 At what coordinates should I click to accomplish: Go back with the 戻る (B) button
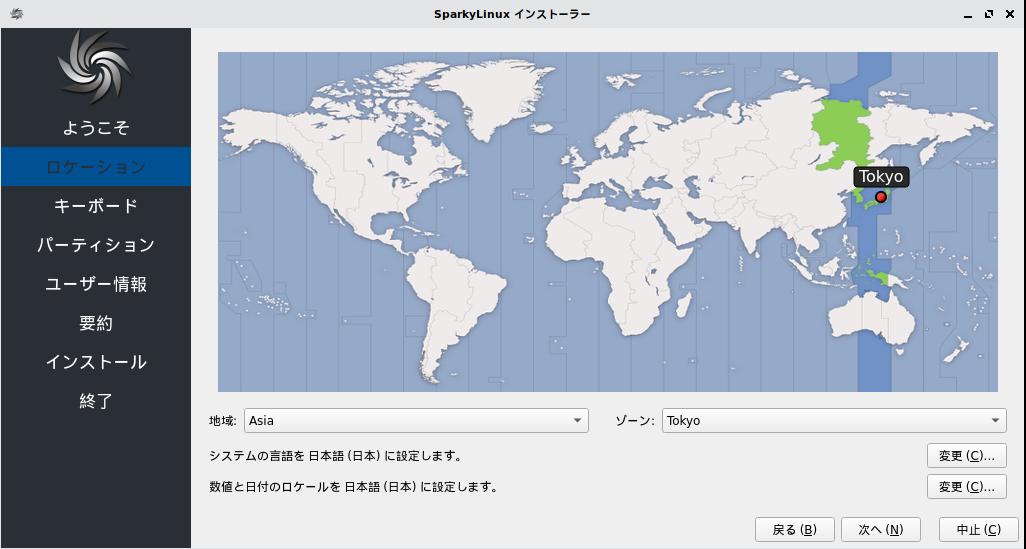tap(794, 529)
